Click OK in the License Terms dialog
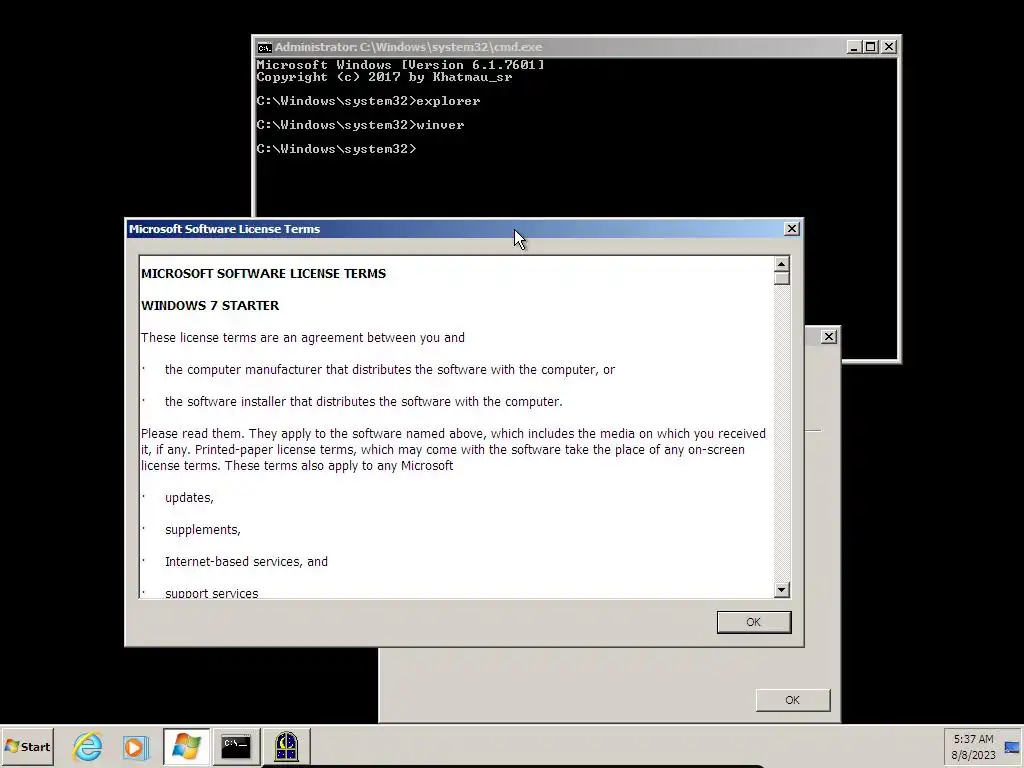 click(754, 622)
